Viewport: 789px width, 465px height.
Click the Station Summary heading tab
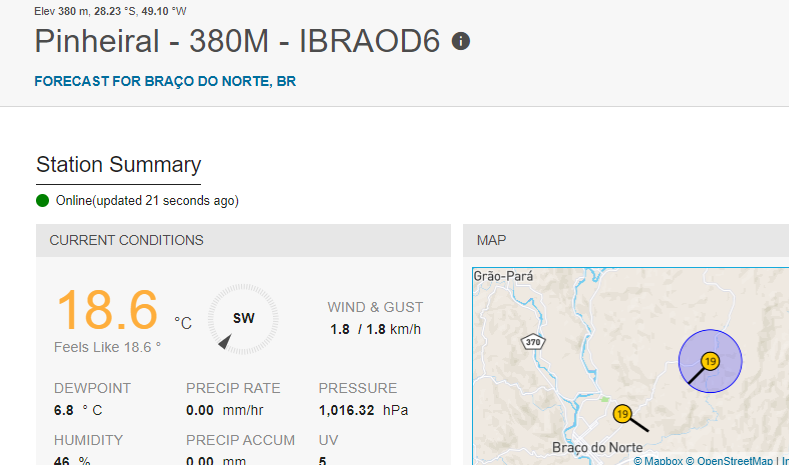pos(118,165)
